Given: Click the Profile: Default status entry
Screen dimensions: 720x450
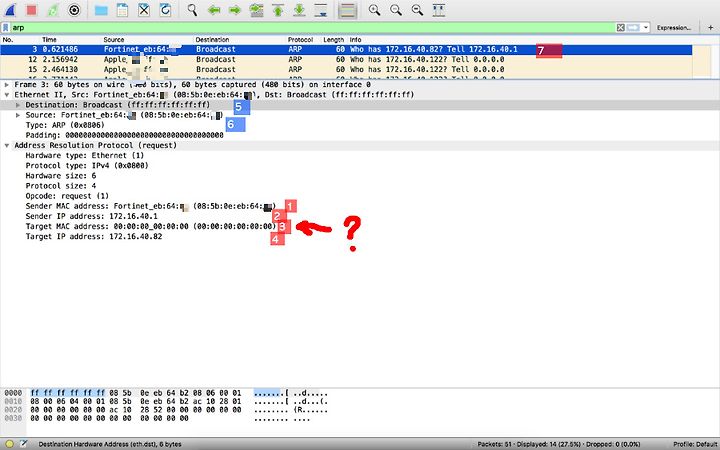Looking at the screenshot, I should click(697, 444).
